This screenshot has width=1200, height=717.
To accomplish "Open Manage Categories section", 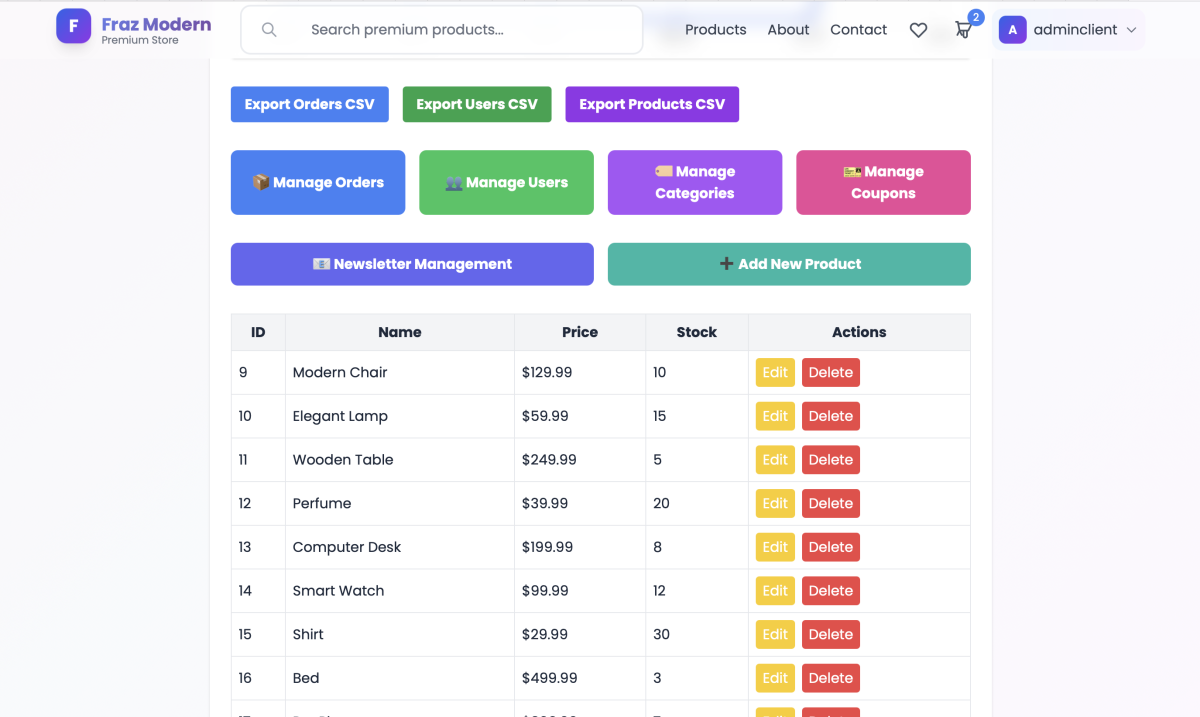I will [x=694, y=182].
